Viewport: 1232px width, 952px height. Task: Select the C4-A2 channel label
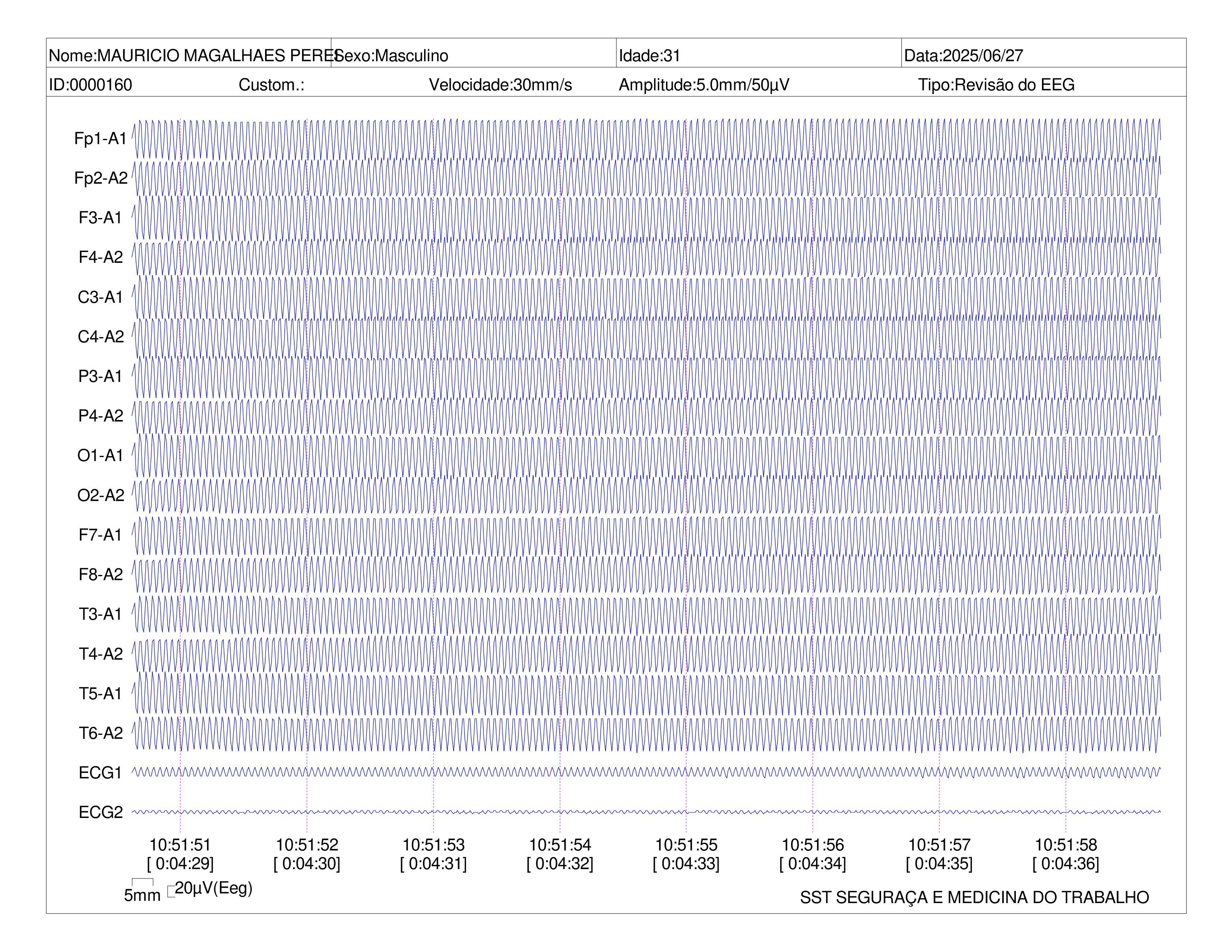click(100, 336)
